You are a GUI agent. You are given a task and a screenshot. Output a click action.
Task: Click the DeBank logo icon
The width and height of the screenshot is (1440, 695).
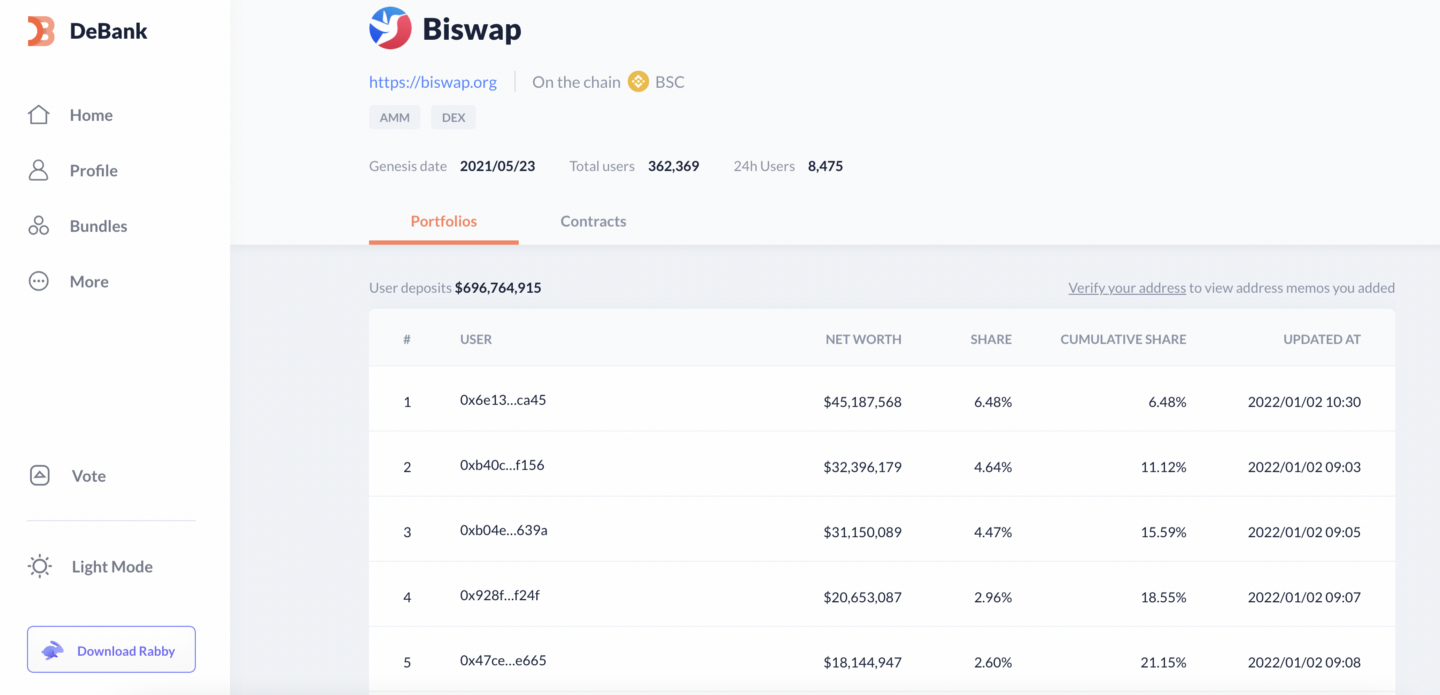41,31
